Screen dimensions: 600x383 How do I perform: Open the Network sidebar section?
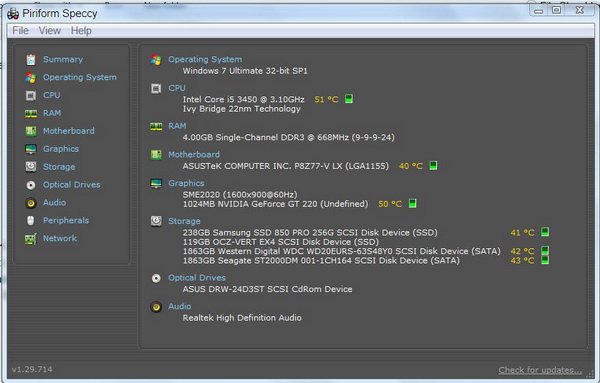(60, 238)
